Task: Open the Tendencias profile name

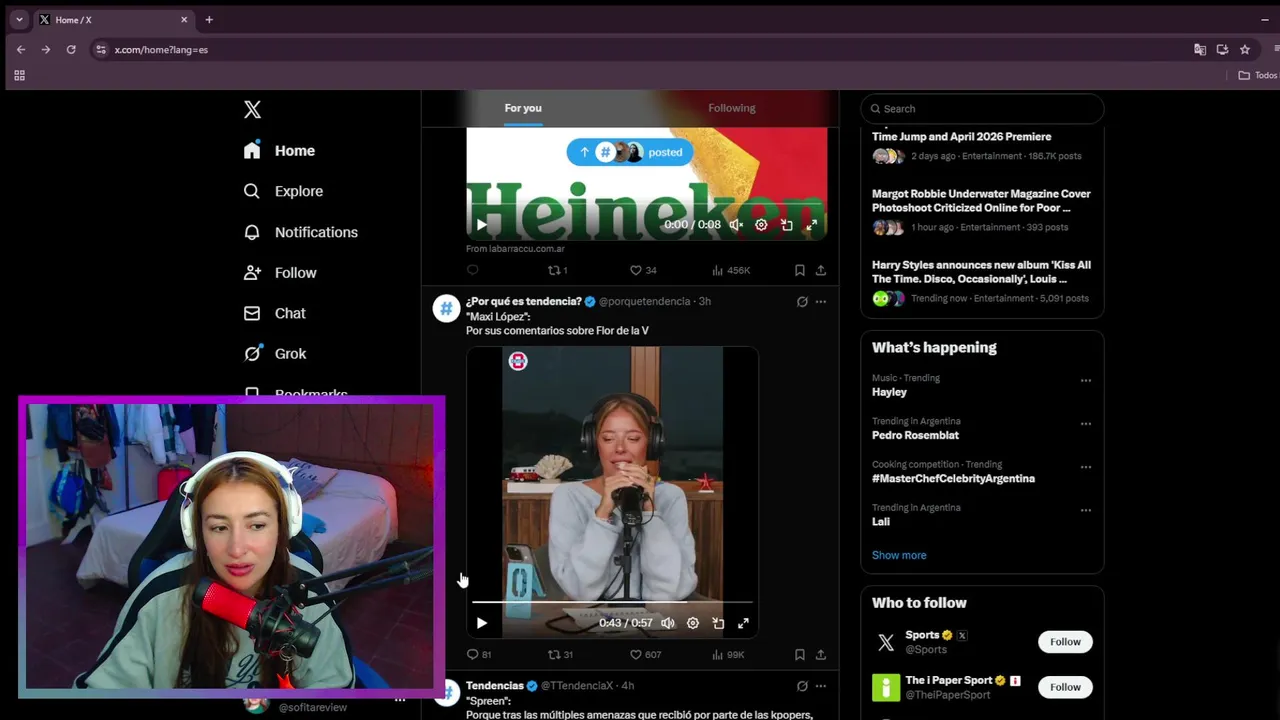Action: 494,686
